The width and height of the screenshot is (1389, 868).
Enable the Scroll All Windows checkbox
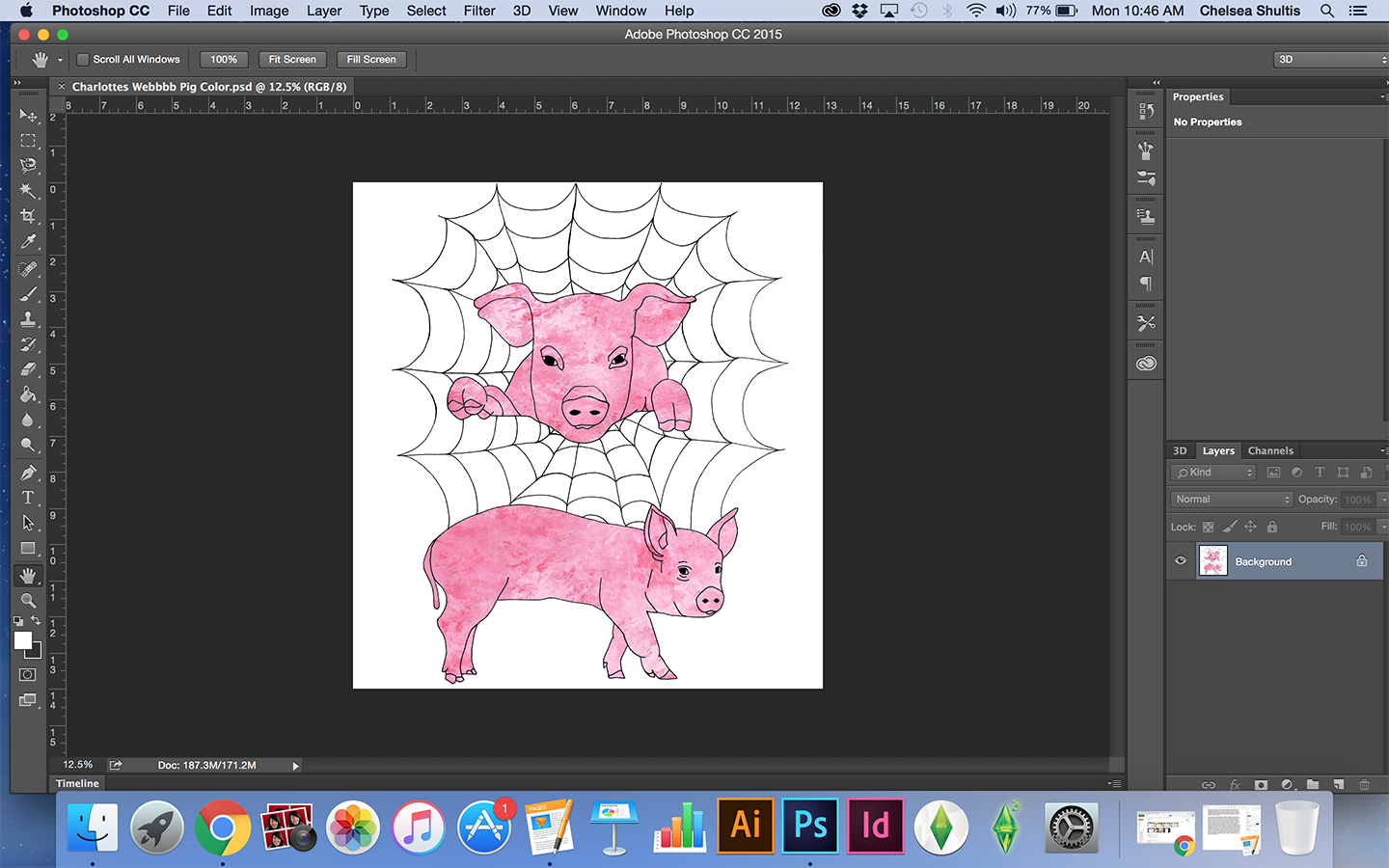pos(83,60)
